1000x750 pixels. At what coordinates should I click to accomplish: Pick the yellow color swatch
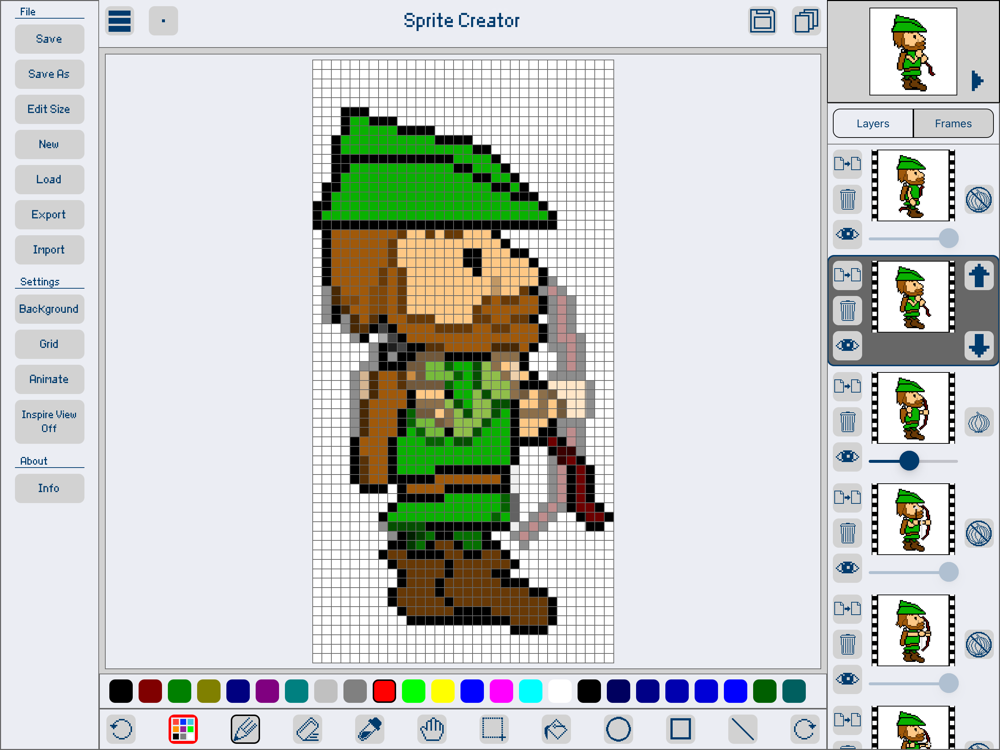pos(443,691)
